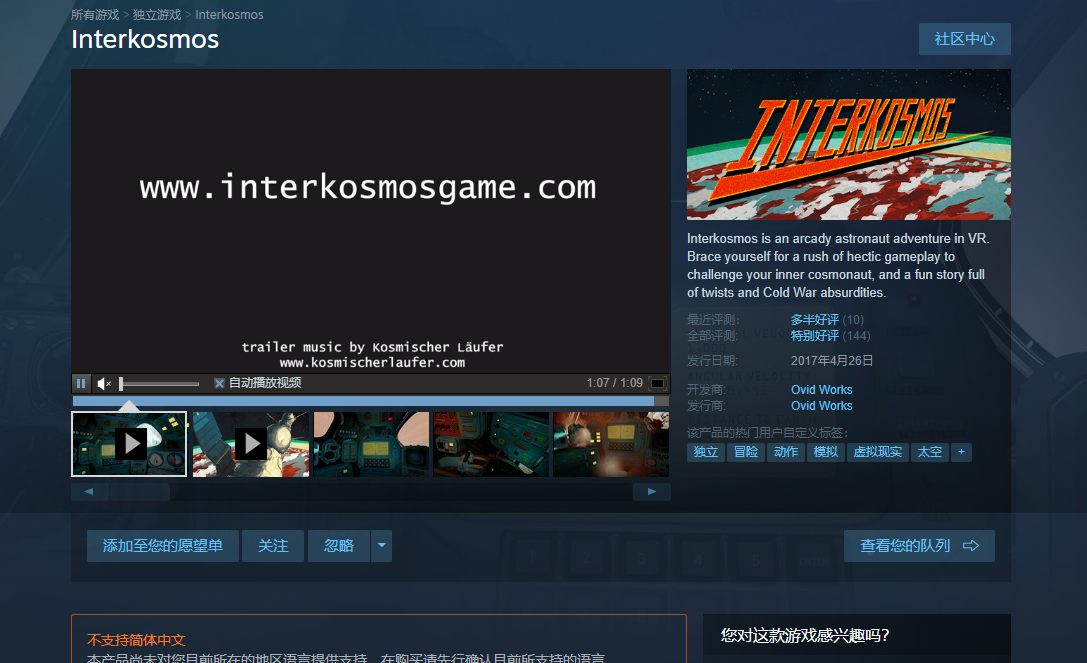Play the second trailer thumbnail with satellite
This screenshot has height=663, width=1087.
pos(251,444)
